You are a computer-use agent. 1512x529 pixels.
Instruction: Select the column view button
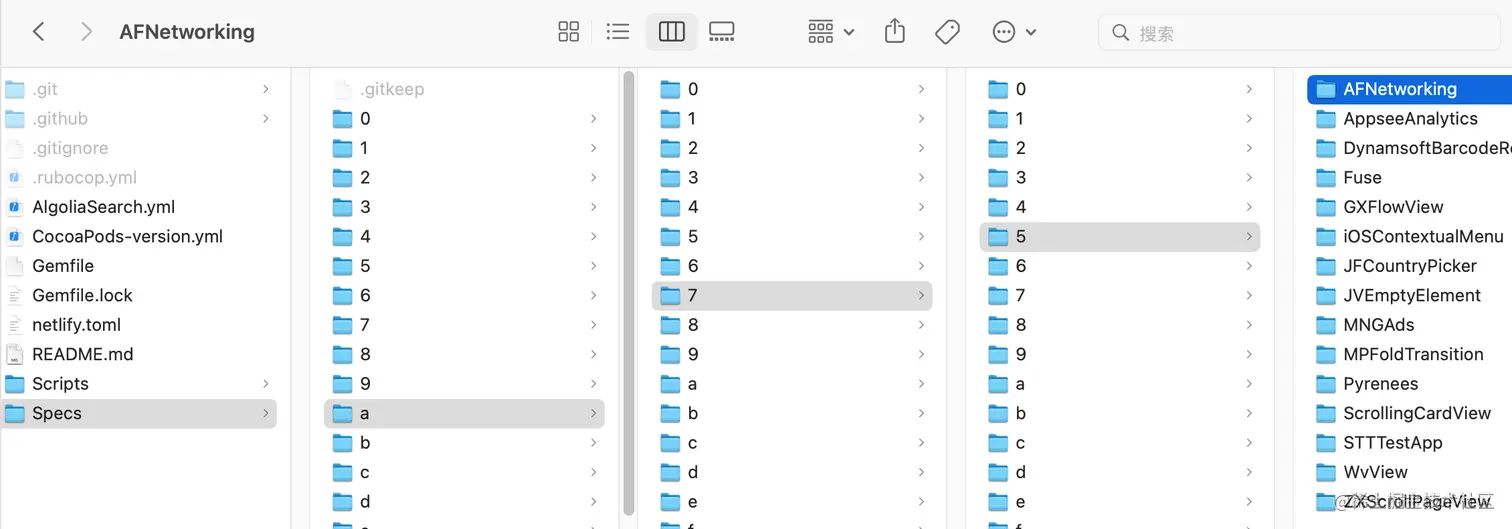coord(671,32)
